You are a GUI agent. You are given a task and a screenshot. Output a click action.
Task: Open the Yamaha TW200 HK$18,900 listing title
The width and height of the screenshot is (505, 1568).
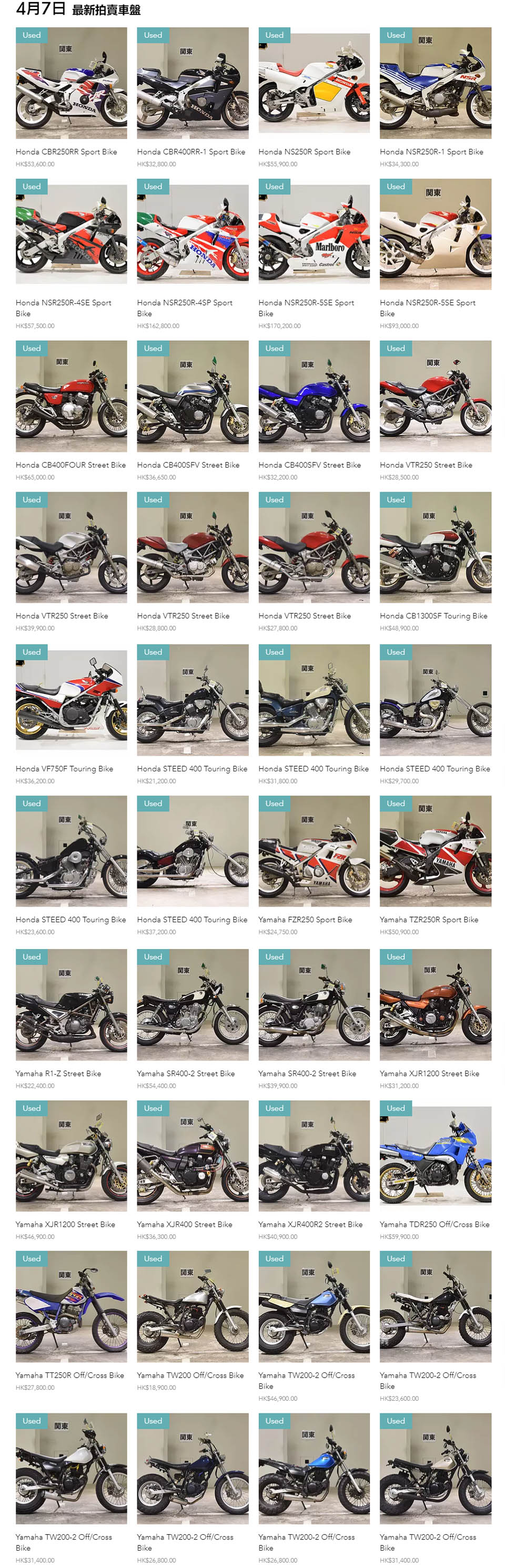190,1375
